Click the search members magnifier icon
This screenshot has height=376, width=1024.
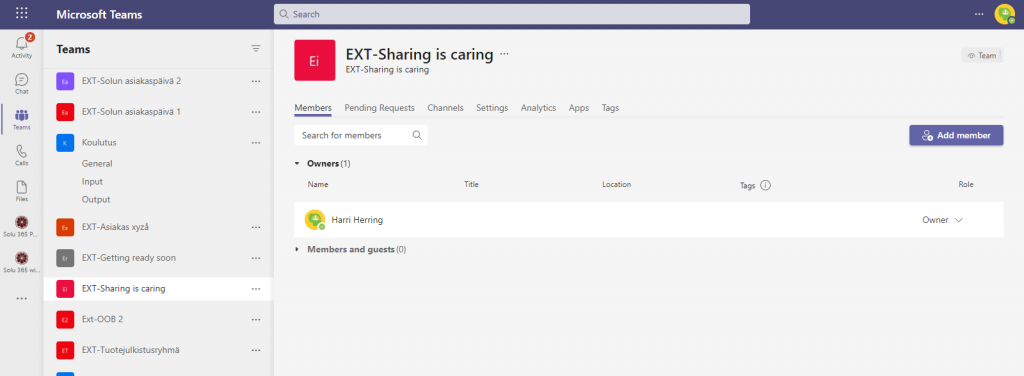tap(417, 135)
